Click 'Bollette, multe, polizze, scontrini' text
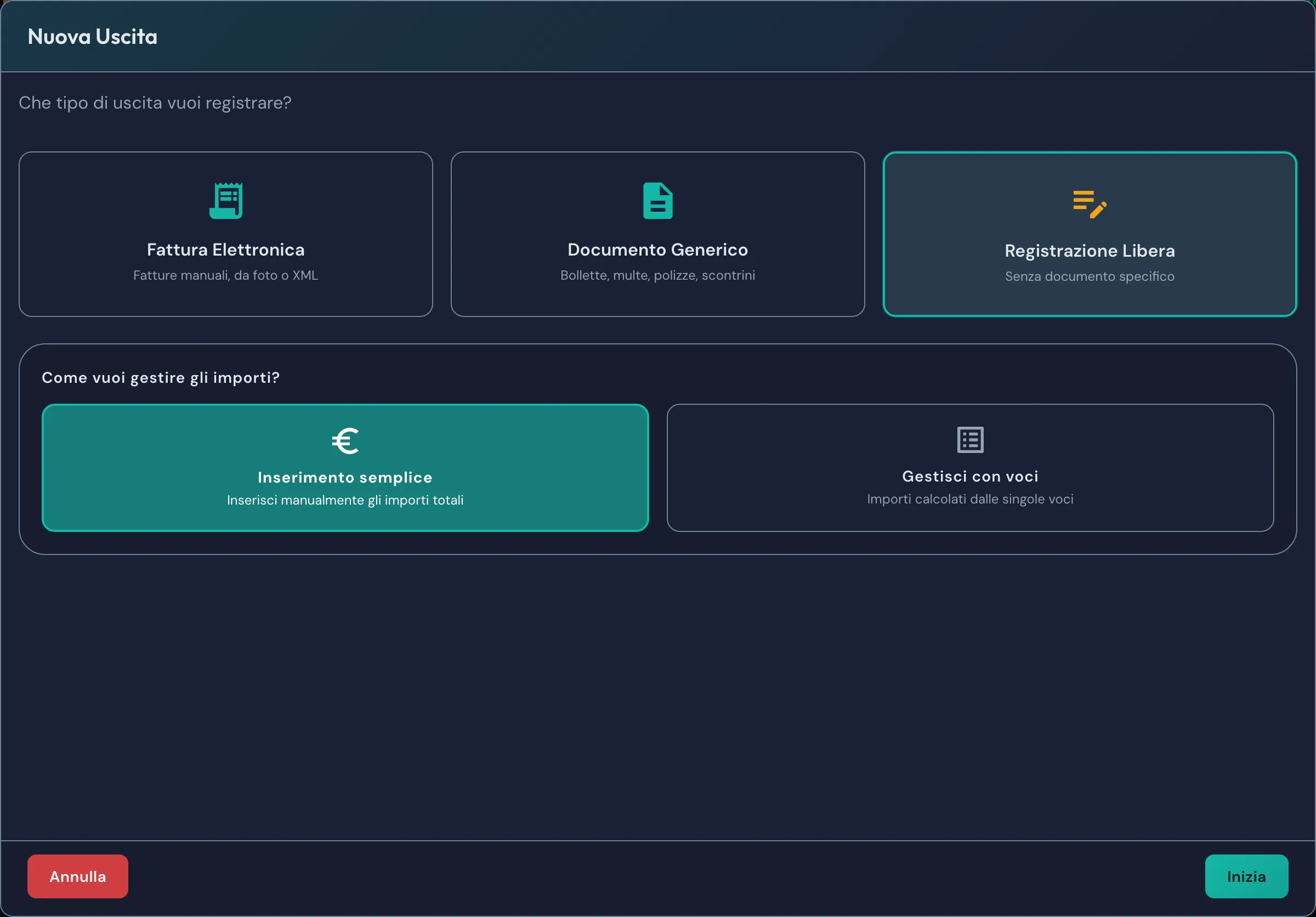This screenshot has height=917, width=1316. click(658, 276)
